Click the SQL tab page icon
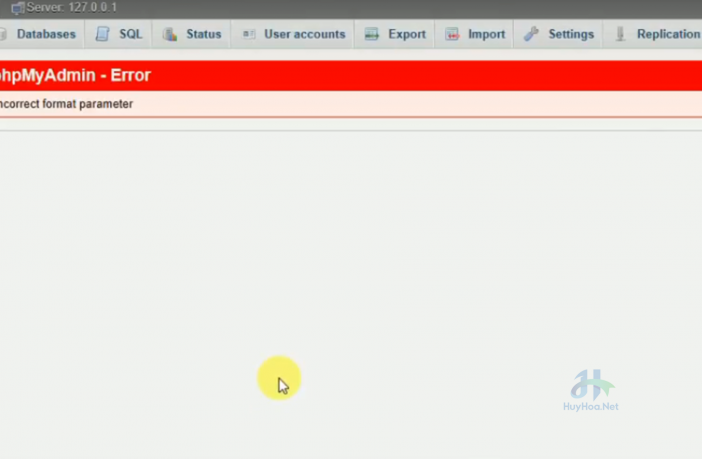 point(102,34)
